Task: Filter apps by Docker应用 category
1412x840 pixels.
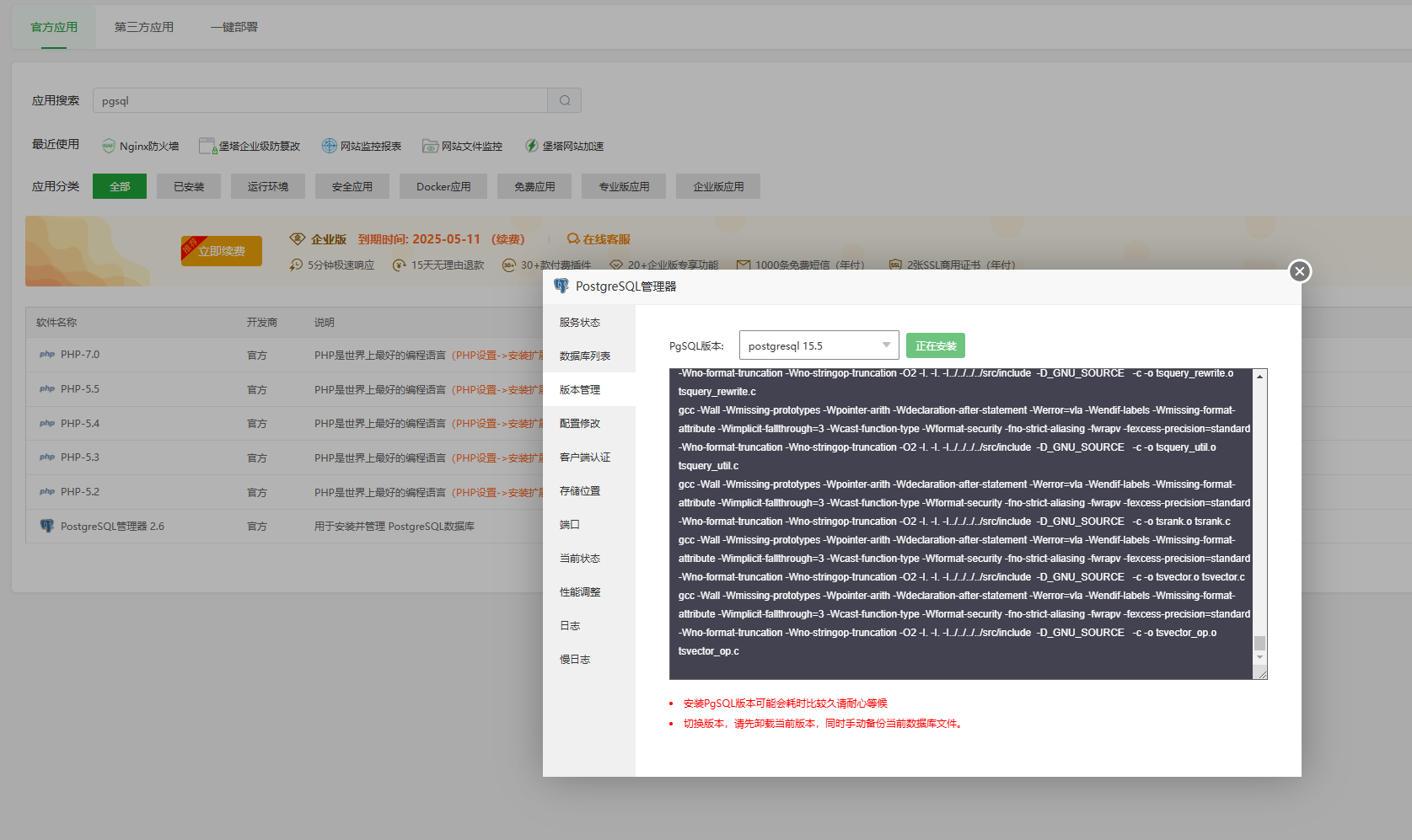Action: [x=443, y=186]
